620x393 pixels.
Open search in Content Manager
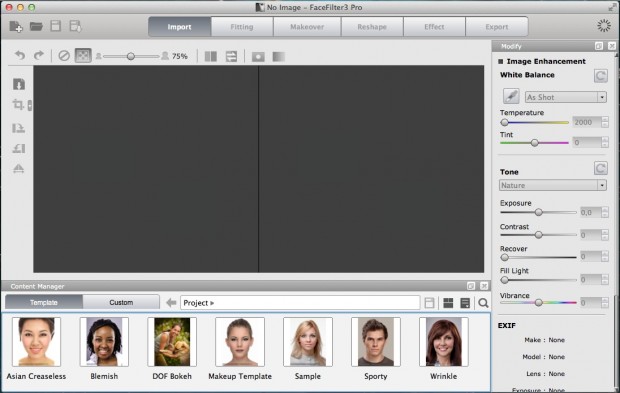(483, 303)
